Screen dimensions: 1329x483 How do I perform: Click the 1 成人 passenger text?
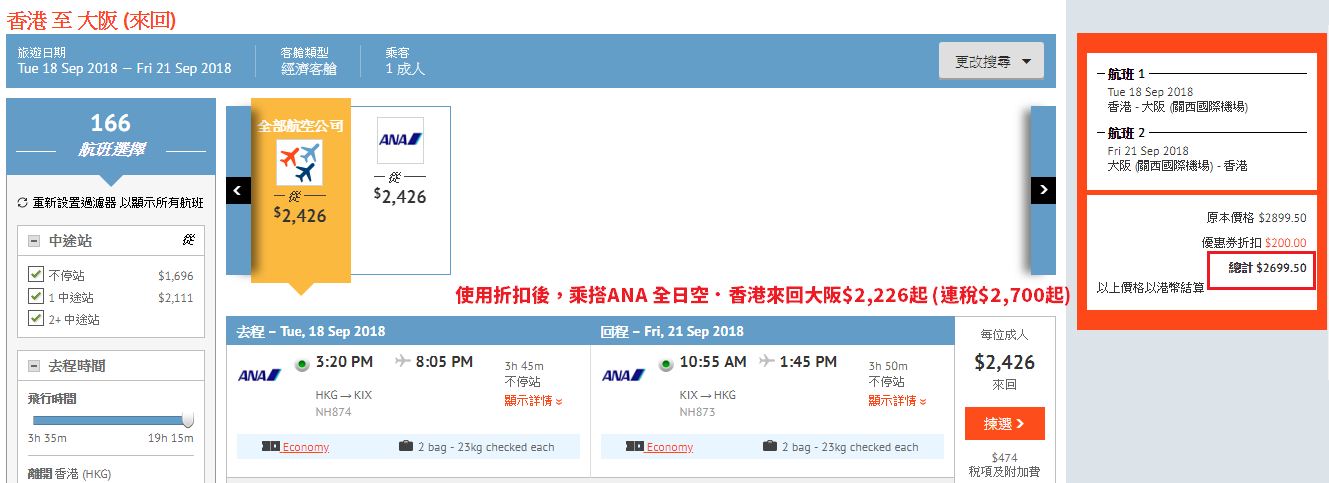405,69
